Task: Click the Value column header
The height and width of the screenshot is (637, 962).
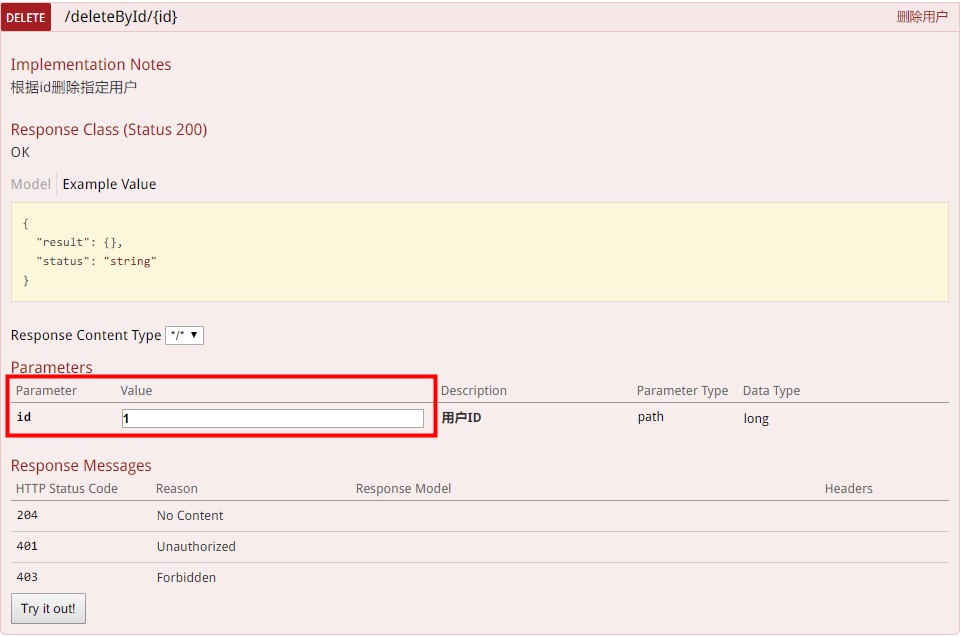Action: click(136, 391)
